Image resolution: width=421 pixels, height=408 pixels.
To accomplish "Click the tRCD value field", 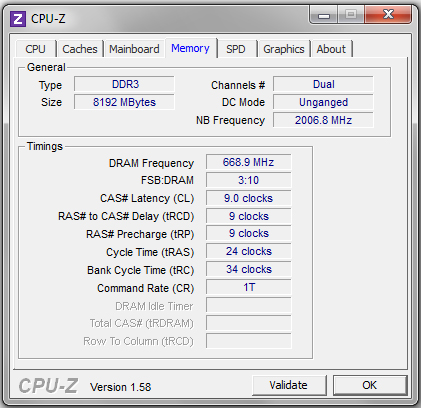I will pos(249,216).
